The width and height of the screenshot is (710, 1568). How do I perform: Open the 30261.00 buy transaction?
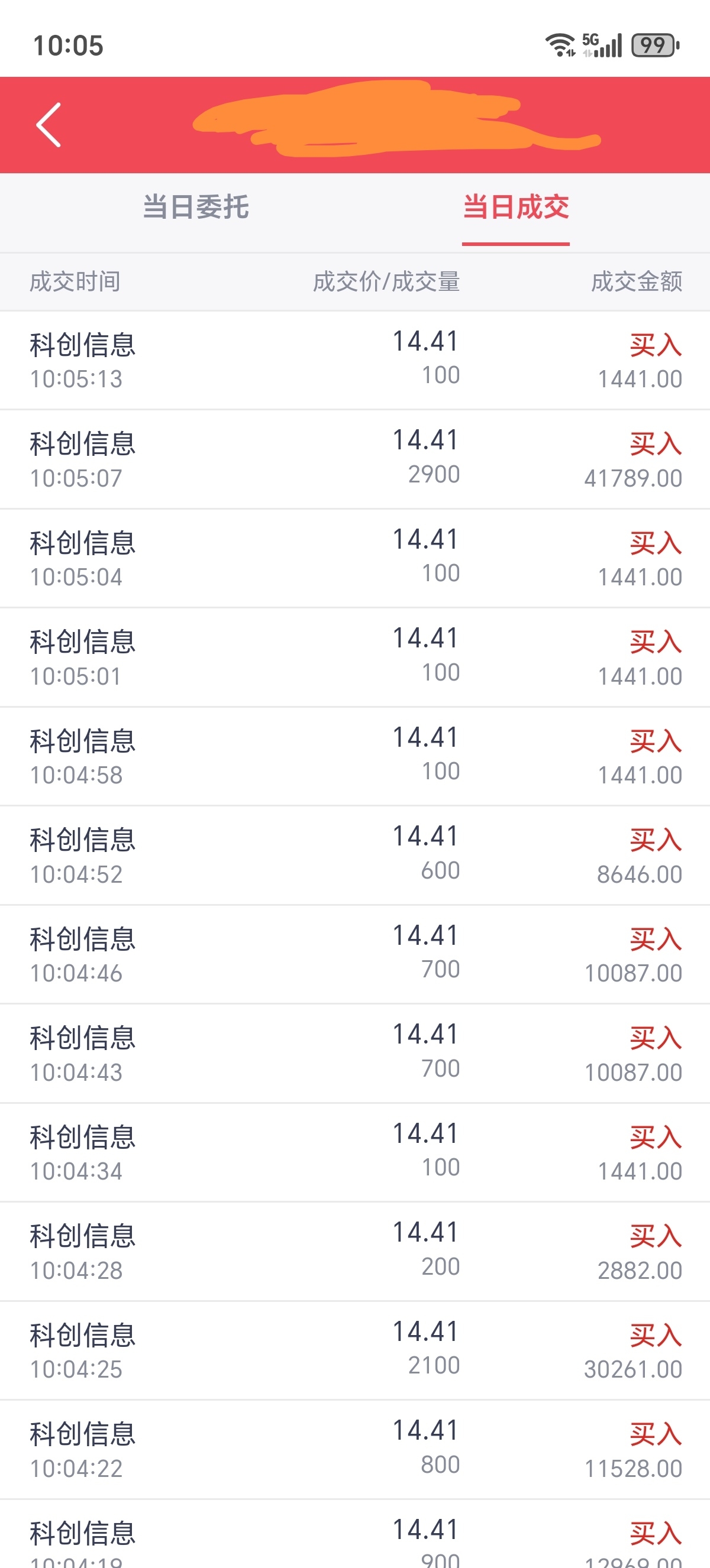(355, 1350)
